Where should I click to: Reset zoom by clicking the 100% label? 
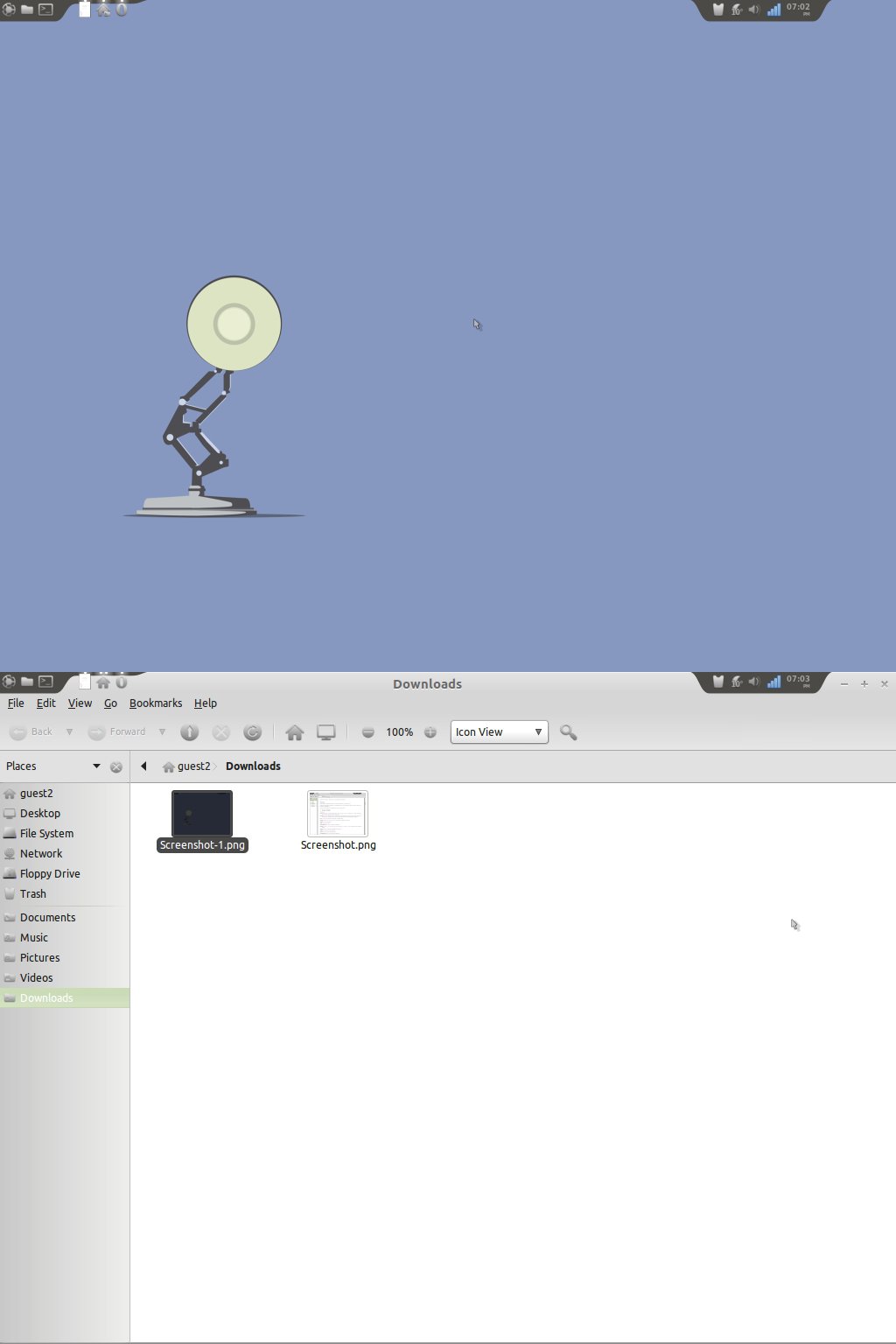click(x=400, y=732)
